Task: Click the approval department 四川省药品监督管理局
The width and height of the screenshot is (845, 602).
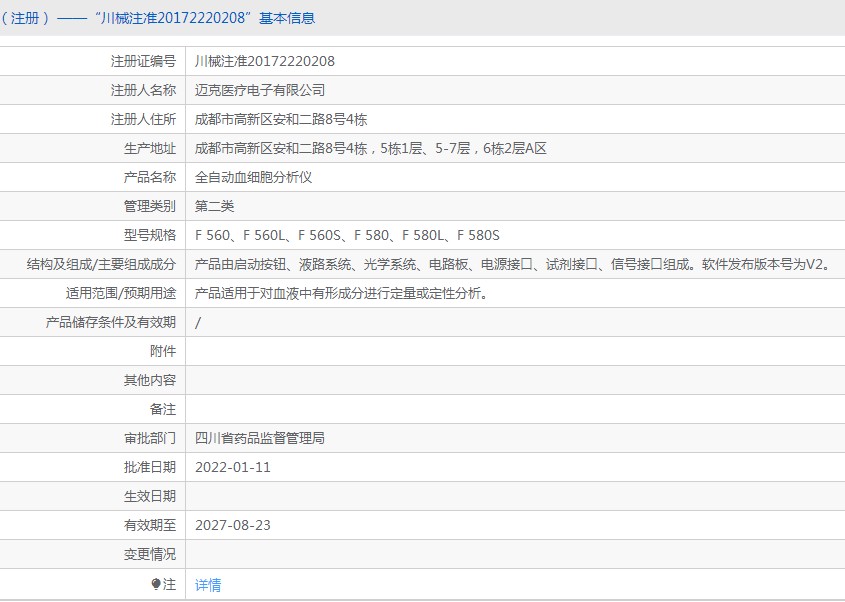Action: (260, 438)
